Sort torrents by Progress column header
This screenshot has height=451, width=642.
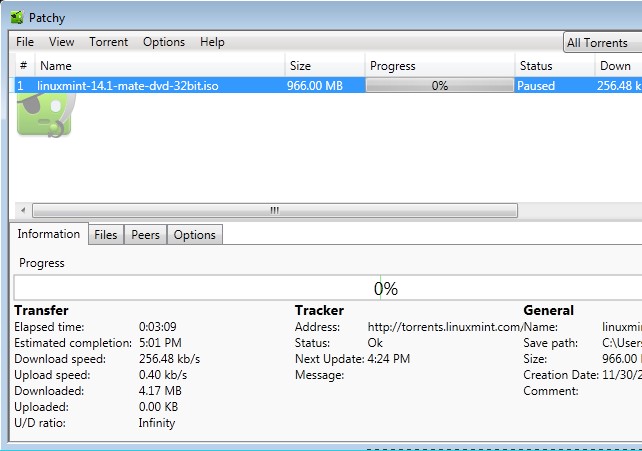440,65
